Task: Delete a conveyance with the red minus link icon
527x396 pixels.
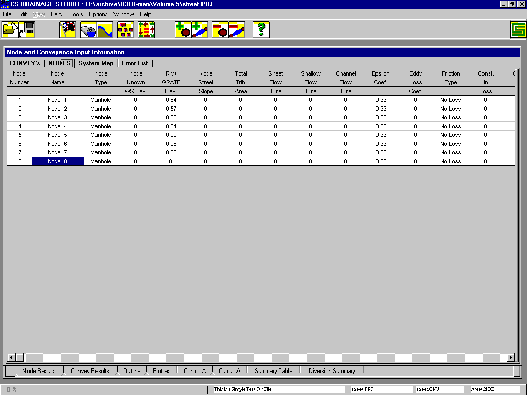Action: click(237, 29)
